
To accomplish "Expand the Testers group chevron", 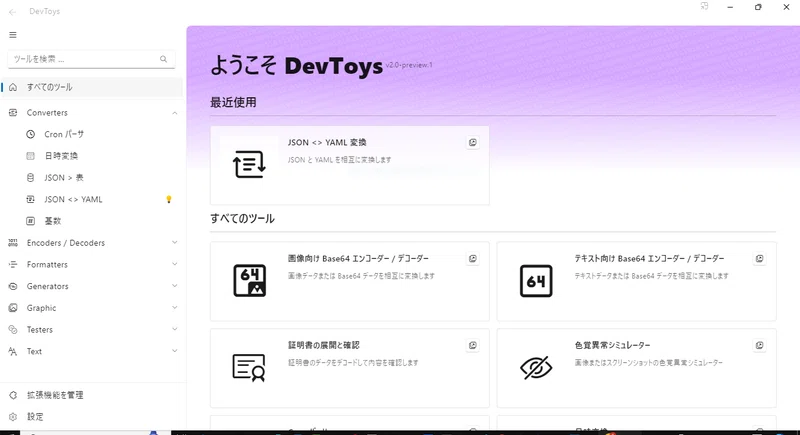I will click(174, 329).
